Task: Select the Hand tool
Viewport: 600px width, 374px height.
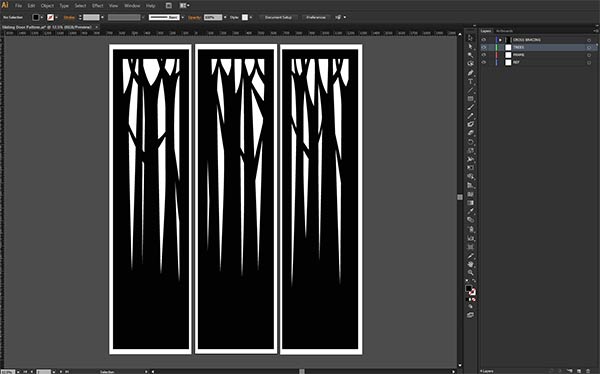Action: pos(470,264)
